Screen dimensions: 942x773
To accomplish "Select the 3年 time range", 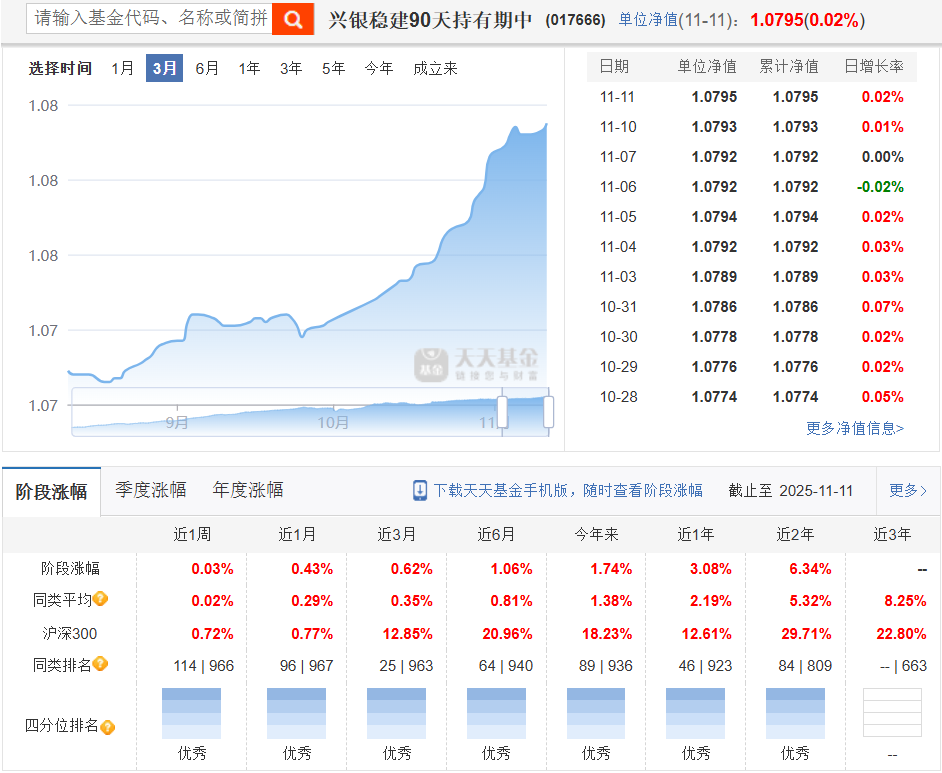I will tap(291, 68).
